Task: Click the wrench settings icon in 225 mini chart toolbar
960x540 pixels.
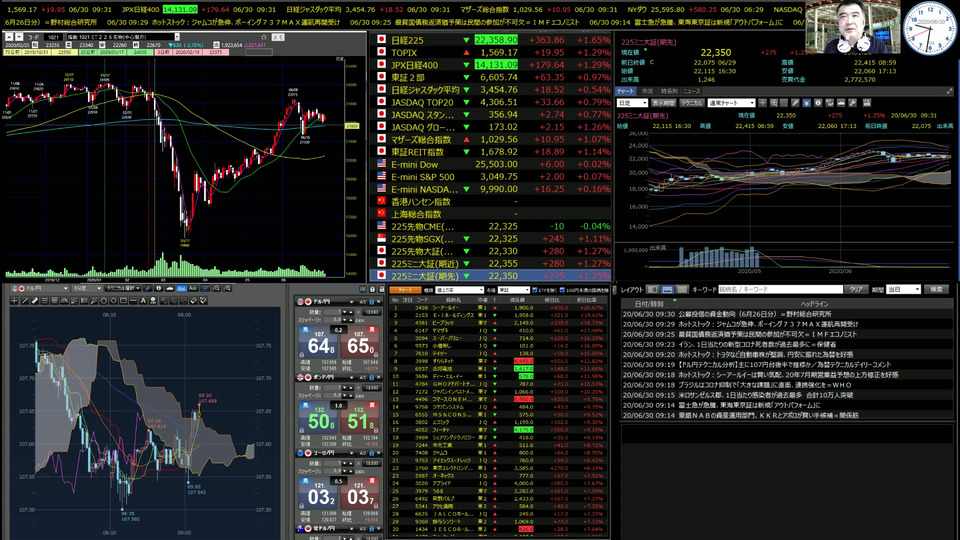Action: point(852,103)
